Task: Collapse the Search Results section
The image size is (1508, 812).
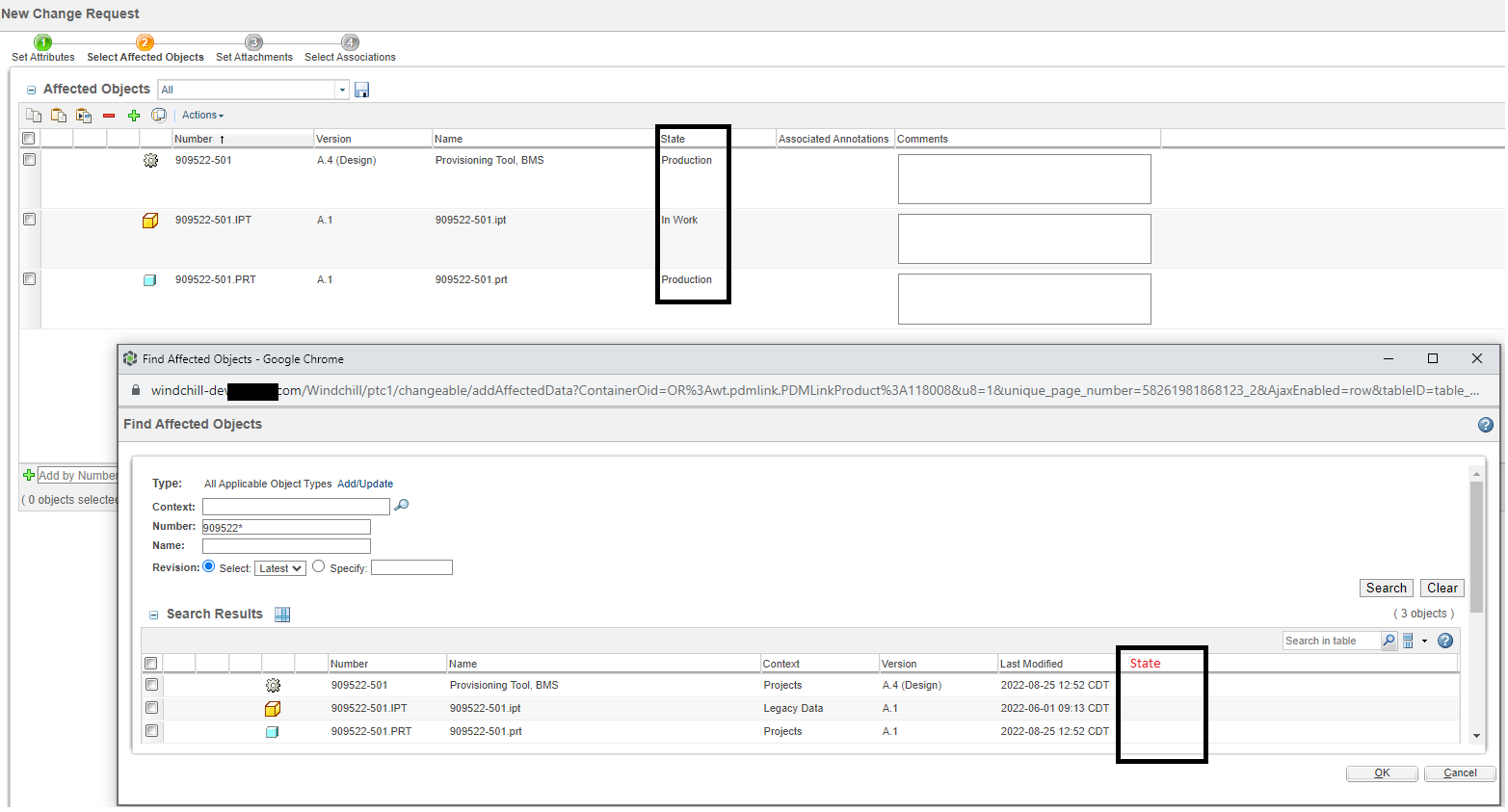Action: coord(153,614)
